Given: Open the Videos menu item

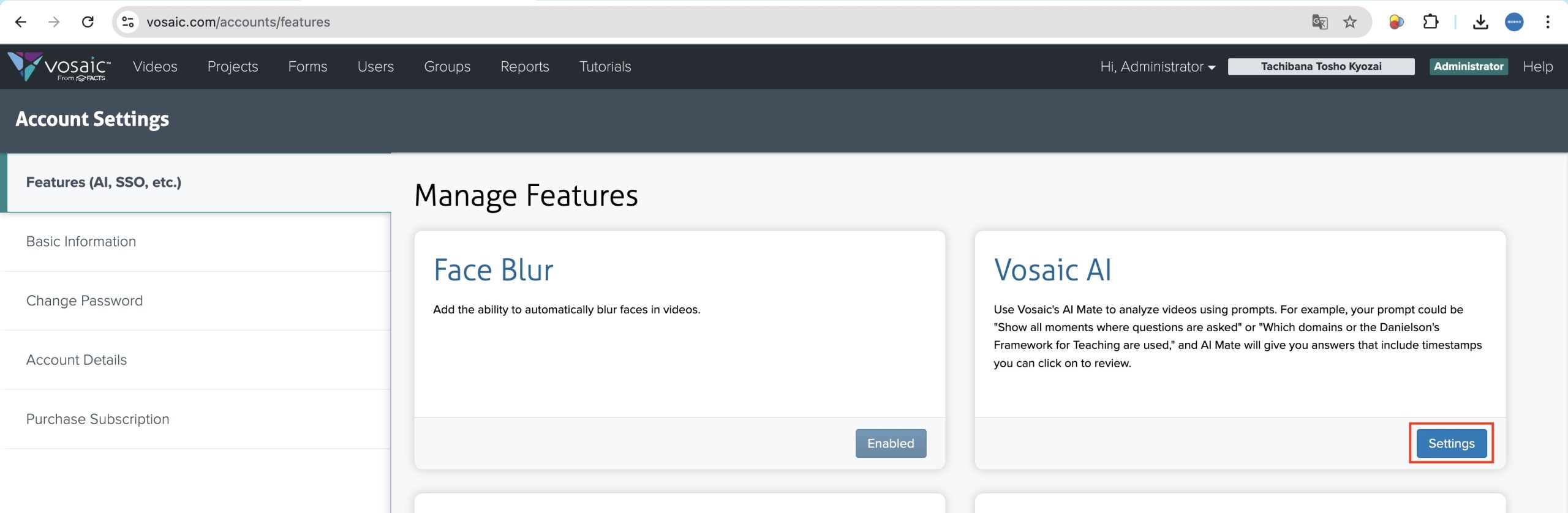Looking at the screenshot, I should pyautogui.click(x=155, y=67).
